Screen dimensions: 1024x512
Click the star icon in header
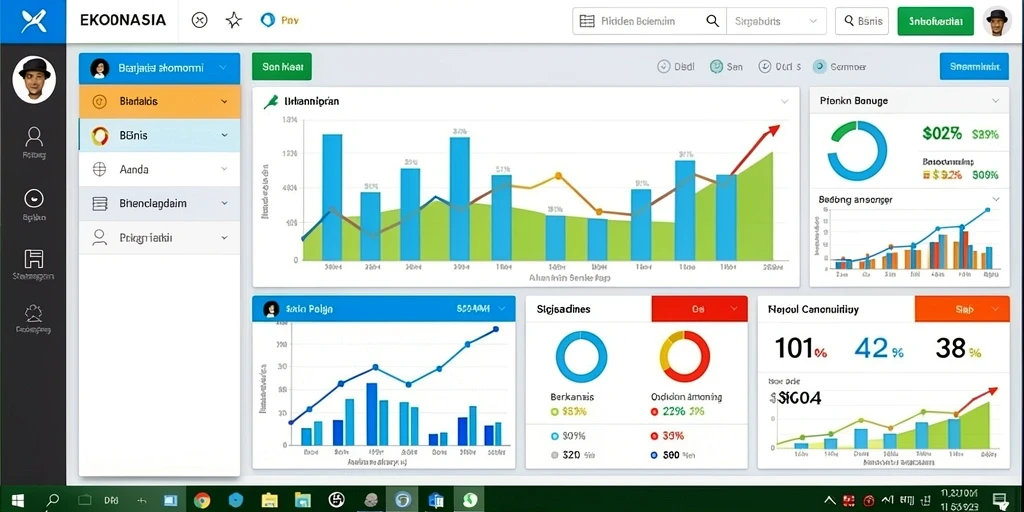[233, 21]
